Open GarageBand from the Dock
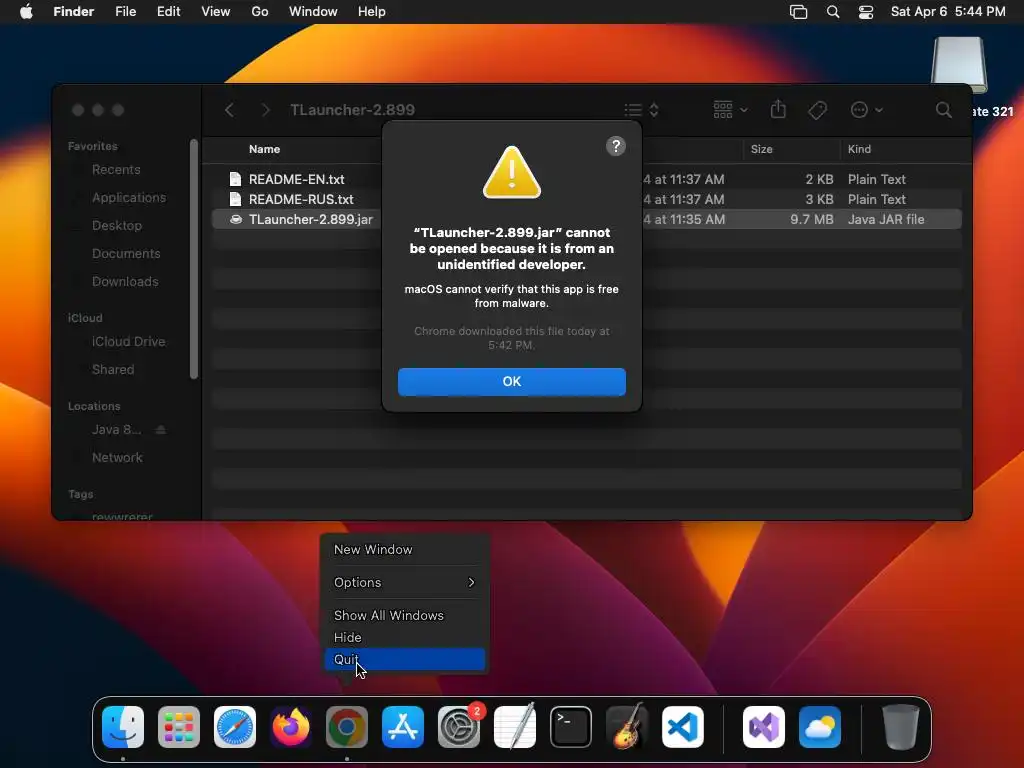The height and width of the screenshot is (768, 1024). point(627,727)
